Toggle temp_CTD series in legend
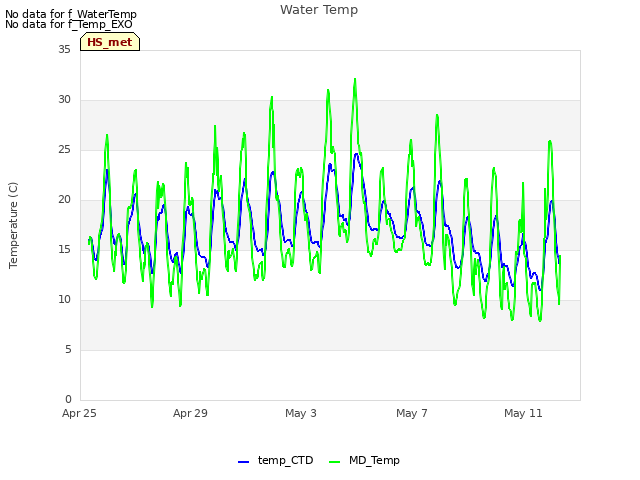 click(x=276, y=460)
